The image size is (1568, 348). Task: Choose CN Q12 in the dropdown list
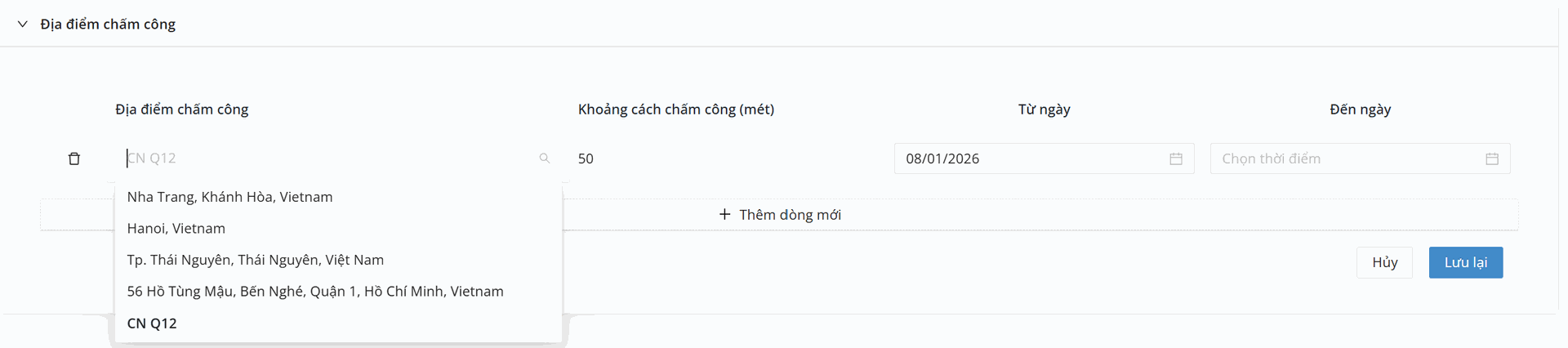point(152,323)
